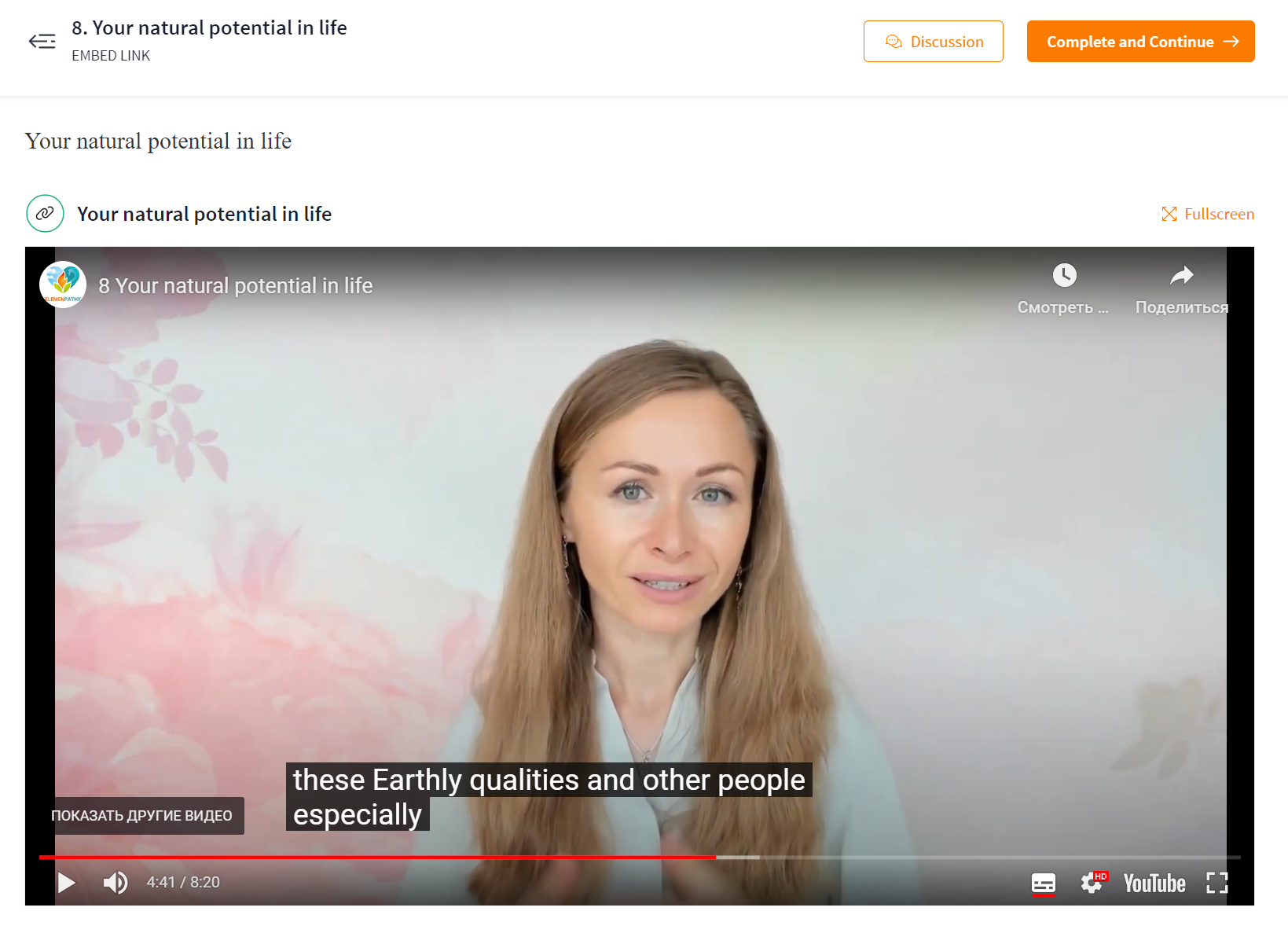The height and width of the screenshot is (933, 1288).
Task: Open Fullscreen embed link
Action: [1207, 214]
